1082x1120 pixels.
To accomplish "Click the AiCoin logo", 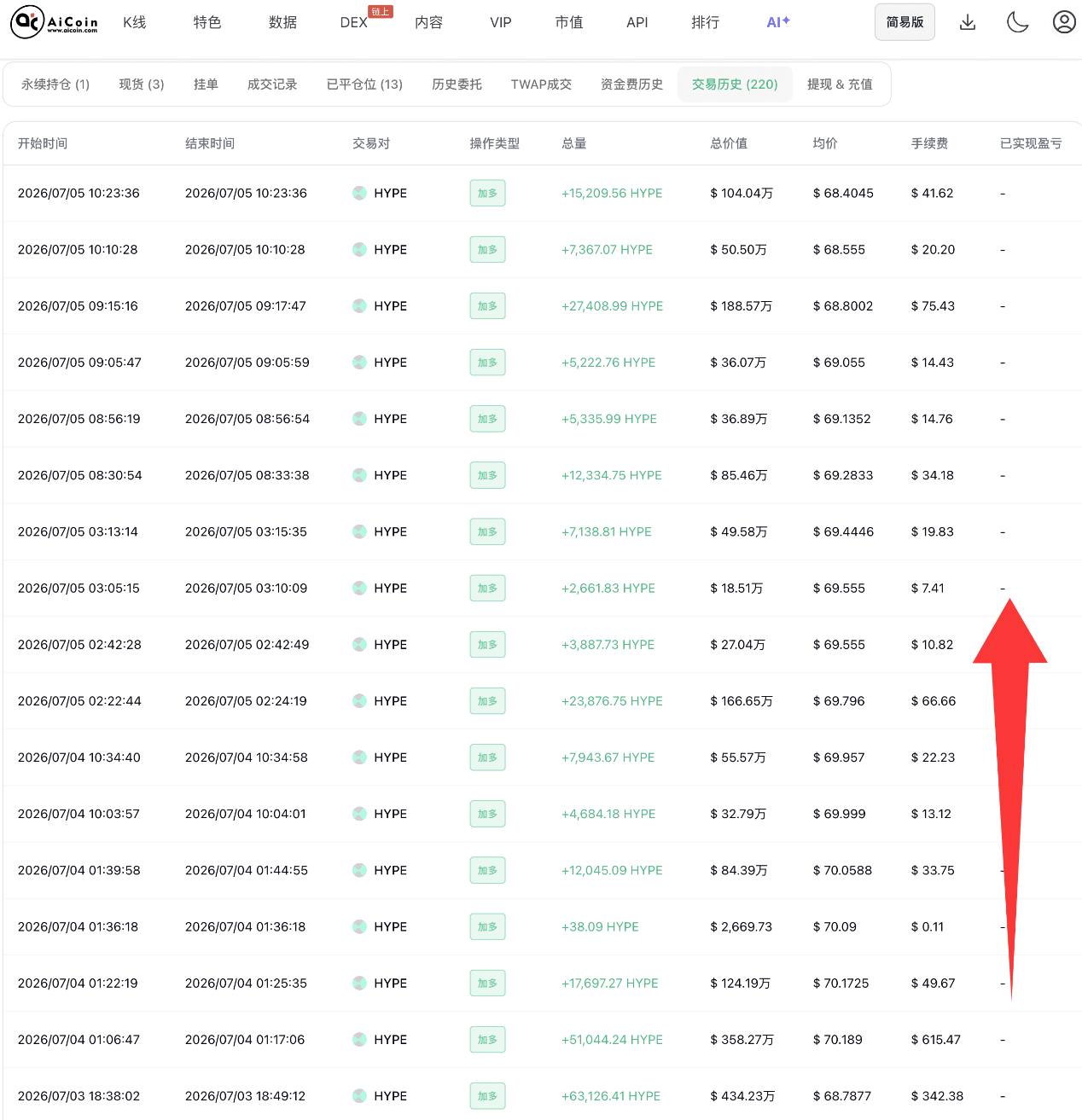I will [x=54, y=22].
